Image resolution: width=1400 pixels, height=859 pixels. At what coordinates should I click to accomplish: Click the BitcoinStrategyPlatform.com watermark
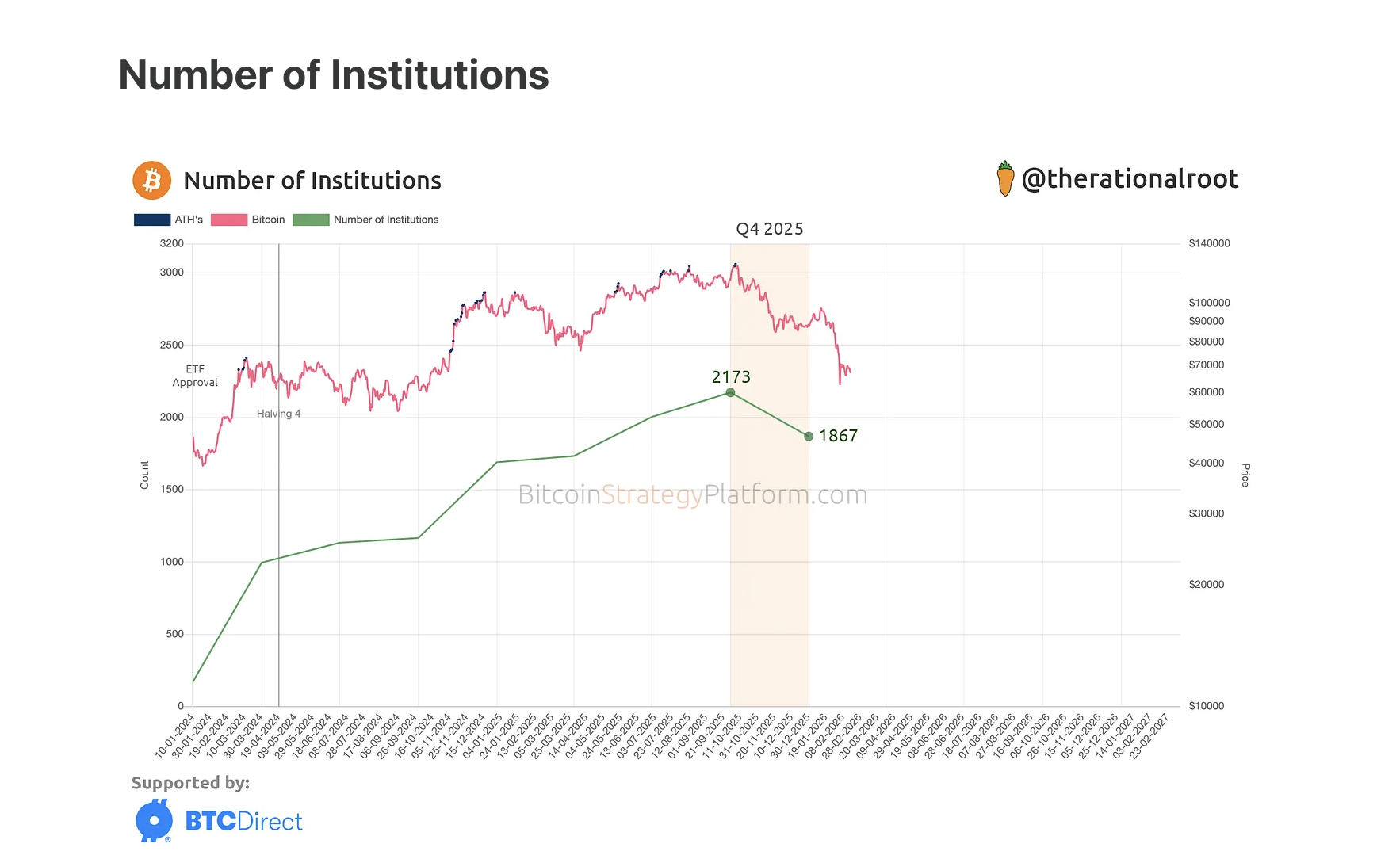click(692, 494)
